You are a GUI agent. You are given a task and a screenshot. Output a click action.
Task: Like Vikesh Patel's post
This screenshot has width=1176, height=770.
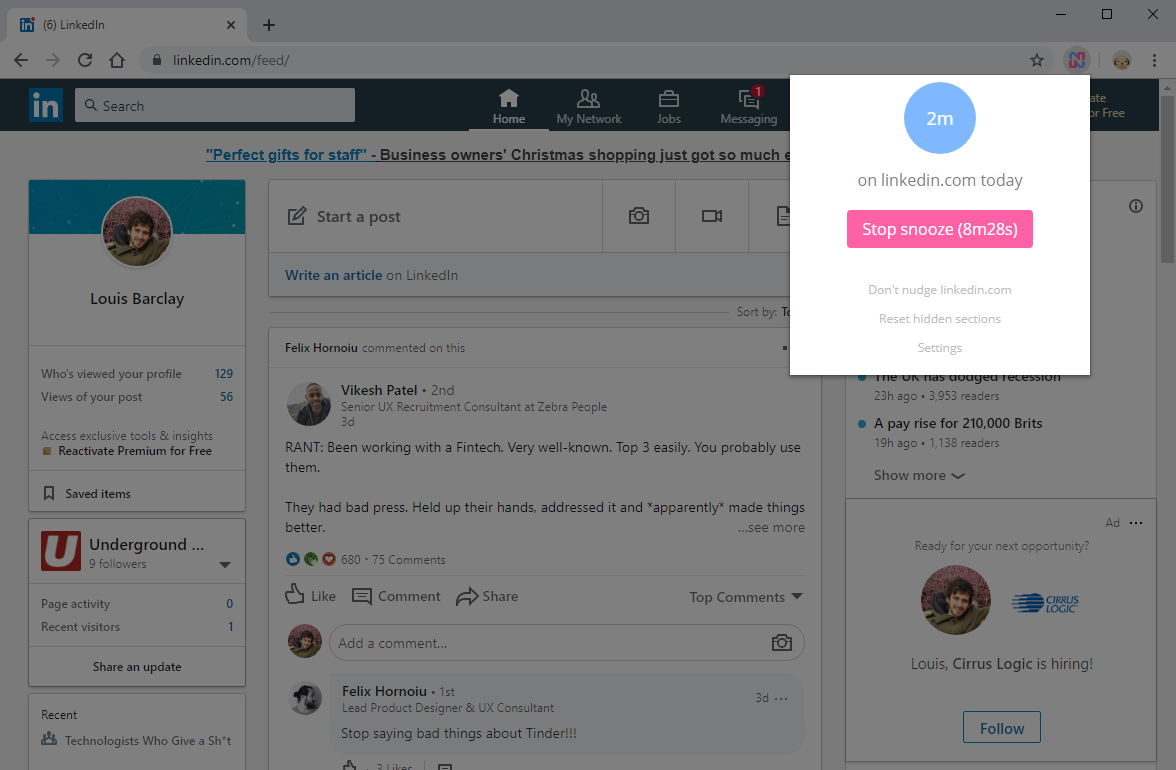(310, 595)
